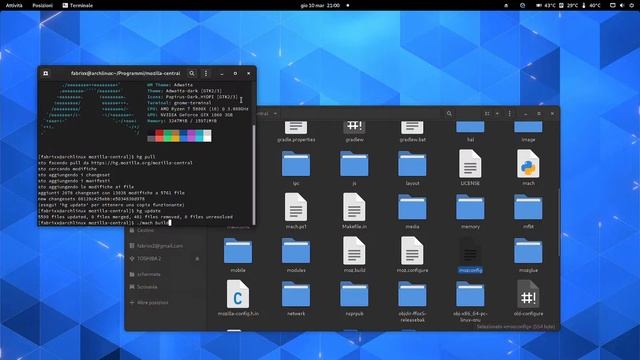This screenshot has height=360, width=640.
Task: Eject the TOSHIBA drive
Action: point(198,259)
